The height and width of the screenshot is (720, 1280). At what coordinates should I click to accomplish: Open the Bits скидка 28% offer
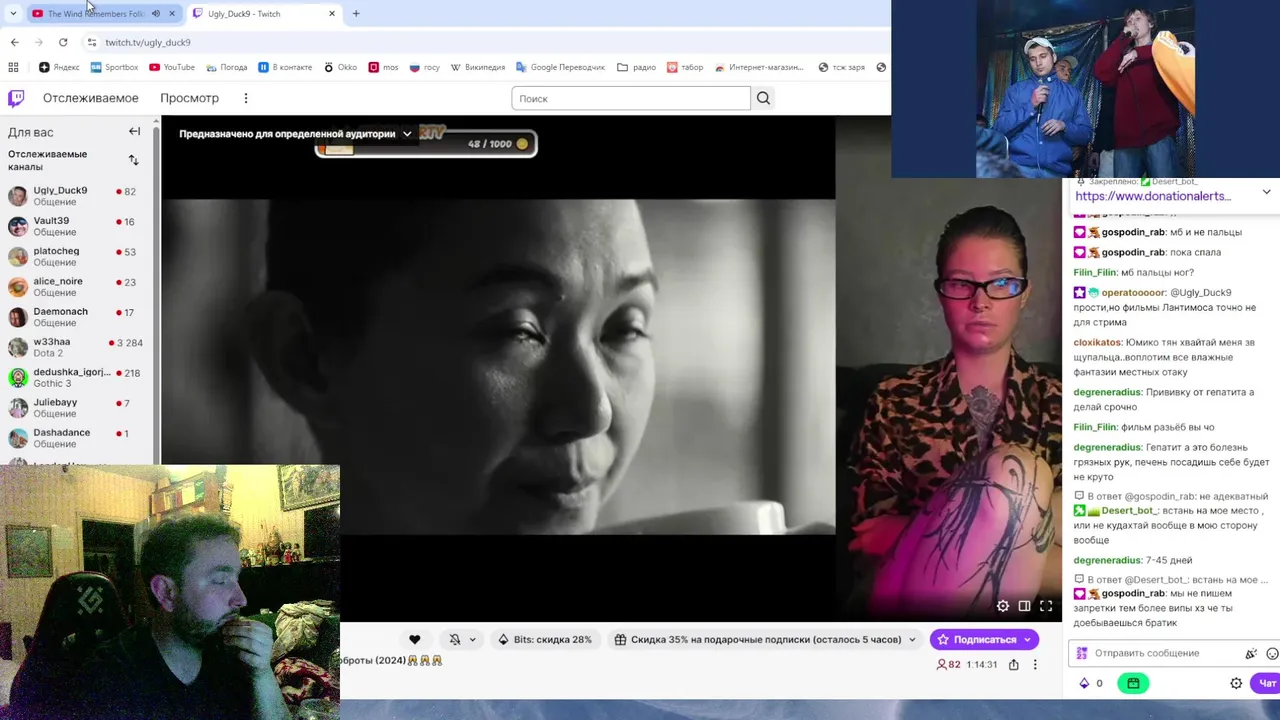(545, 639)
